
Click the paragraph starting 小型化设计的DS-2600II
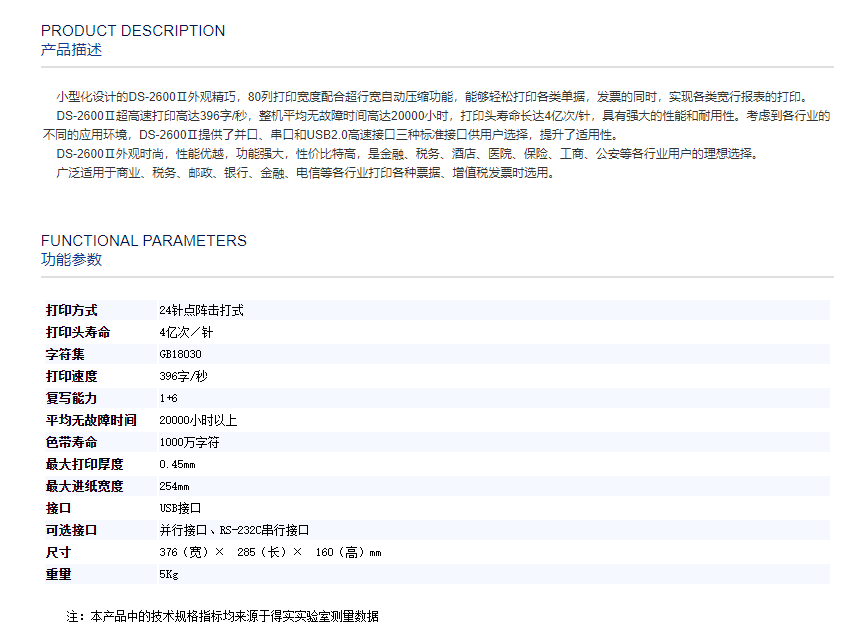click(x=432, y=97)
